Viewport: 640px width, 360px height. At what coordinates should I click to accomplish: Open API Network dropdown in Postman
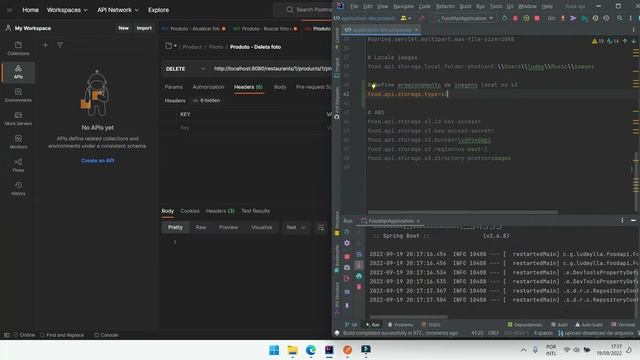tap(118, 10)
